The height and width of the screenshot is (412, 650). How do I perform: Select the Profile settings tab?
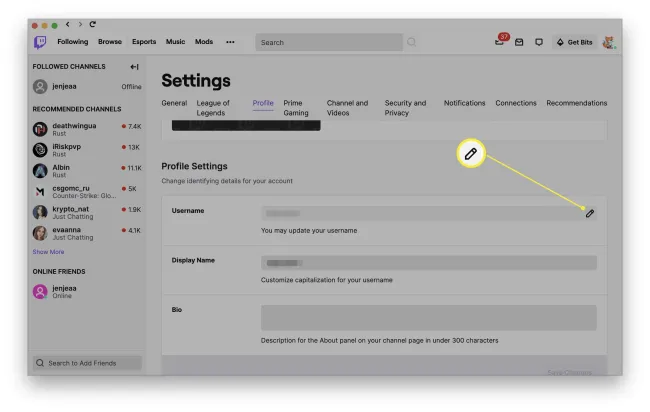263,103
